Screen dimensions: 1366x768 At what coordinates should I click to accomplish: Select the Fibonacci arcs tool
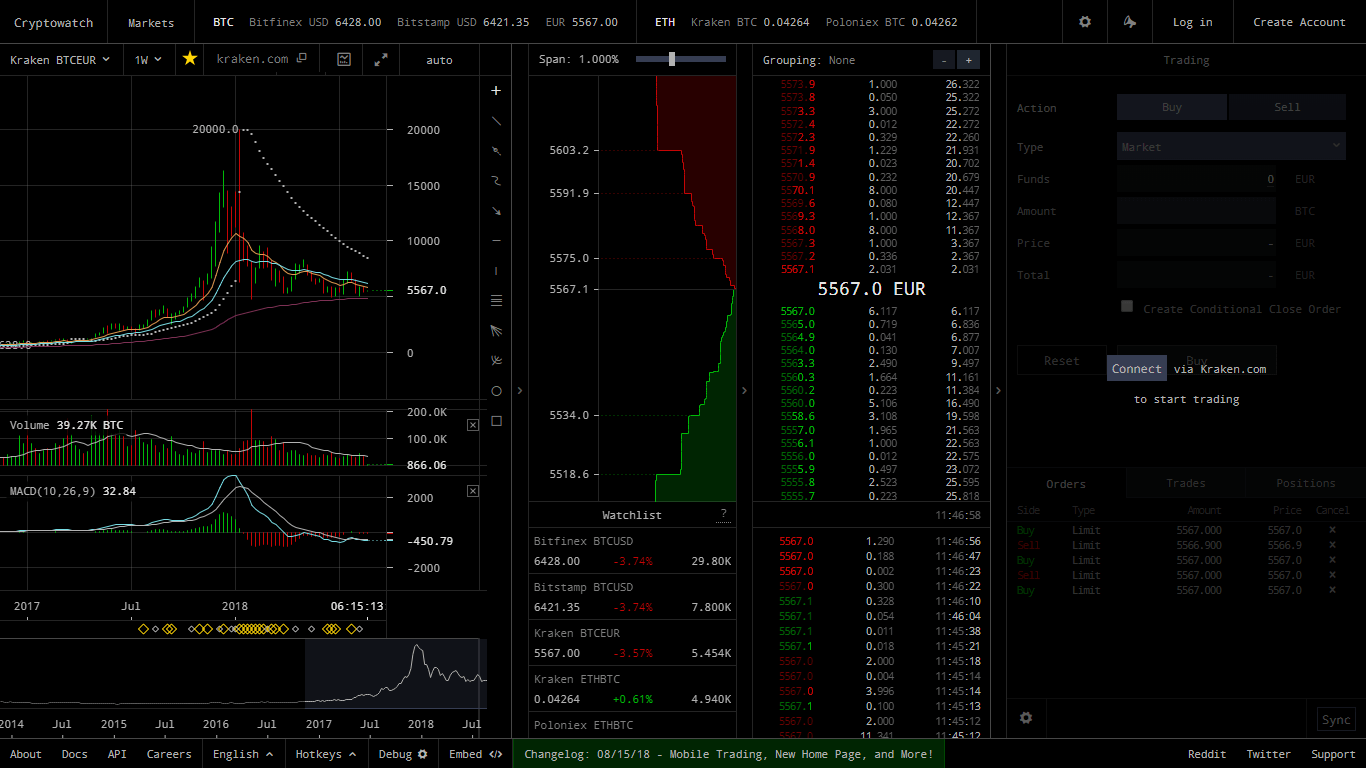click(496, 361)
